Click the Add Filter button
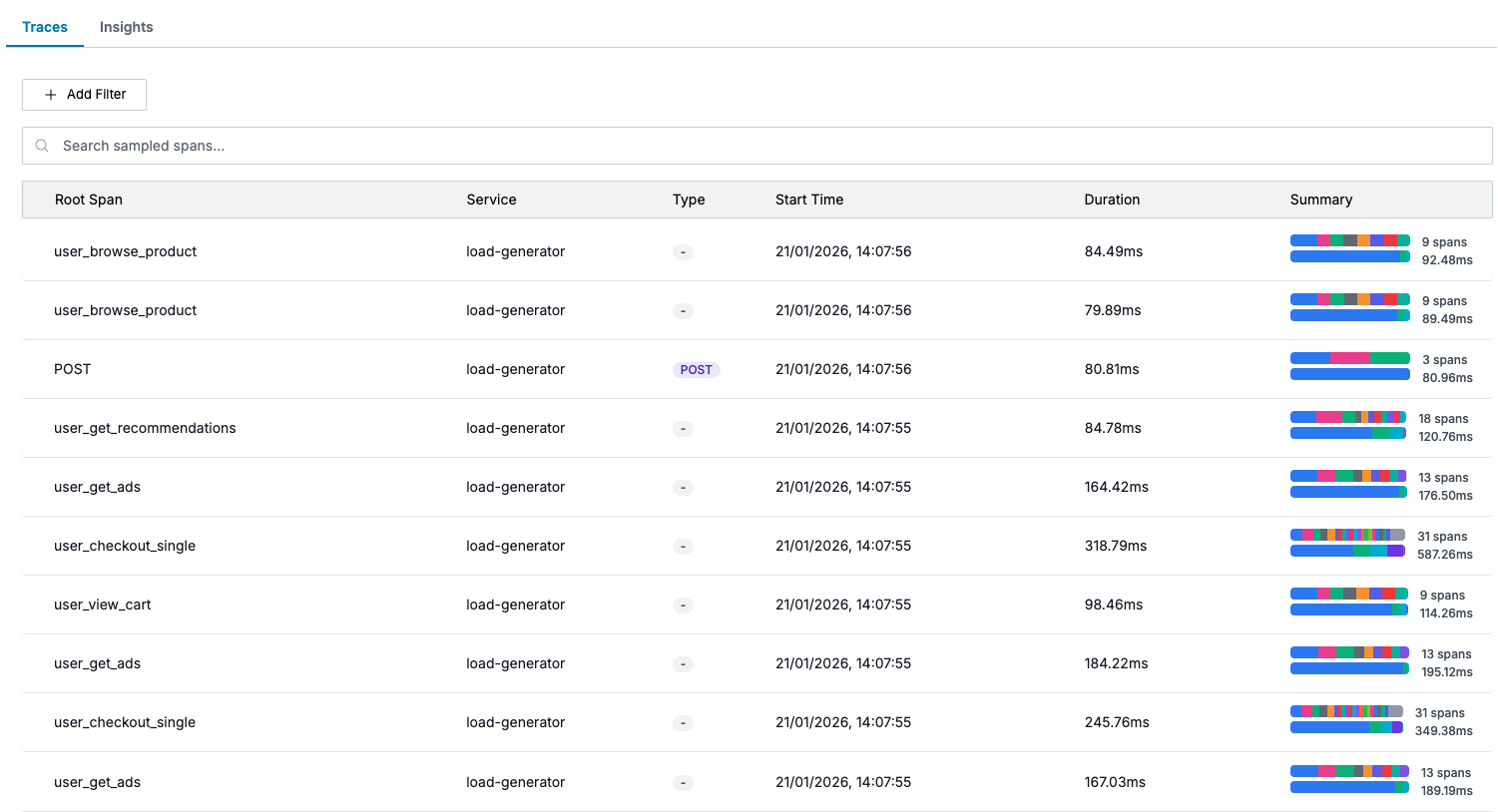The image size is (1498, 812). click(85, 95)
